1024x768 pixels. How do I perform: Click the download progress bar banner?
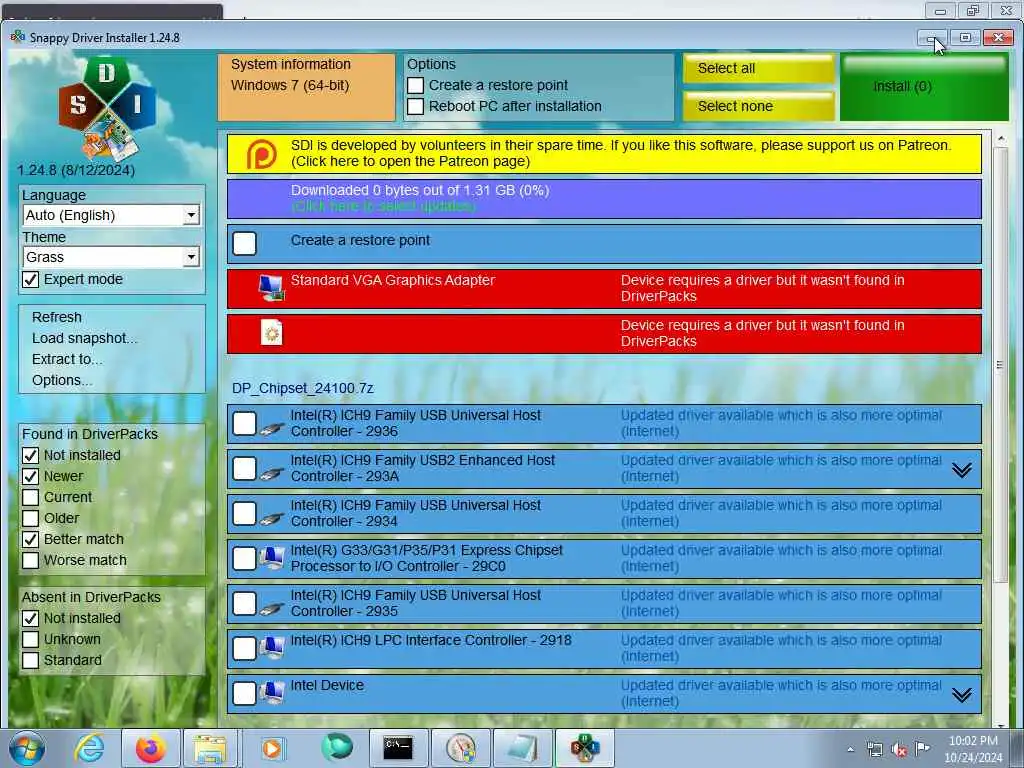pyautogui.click(x=604, y=199)
